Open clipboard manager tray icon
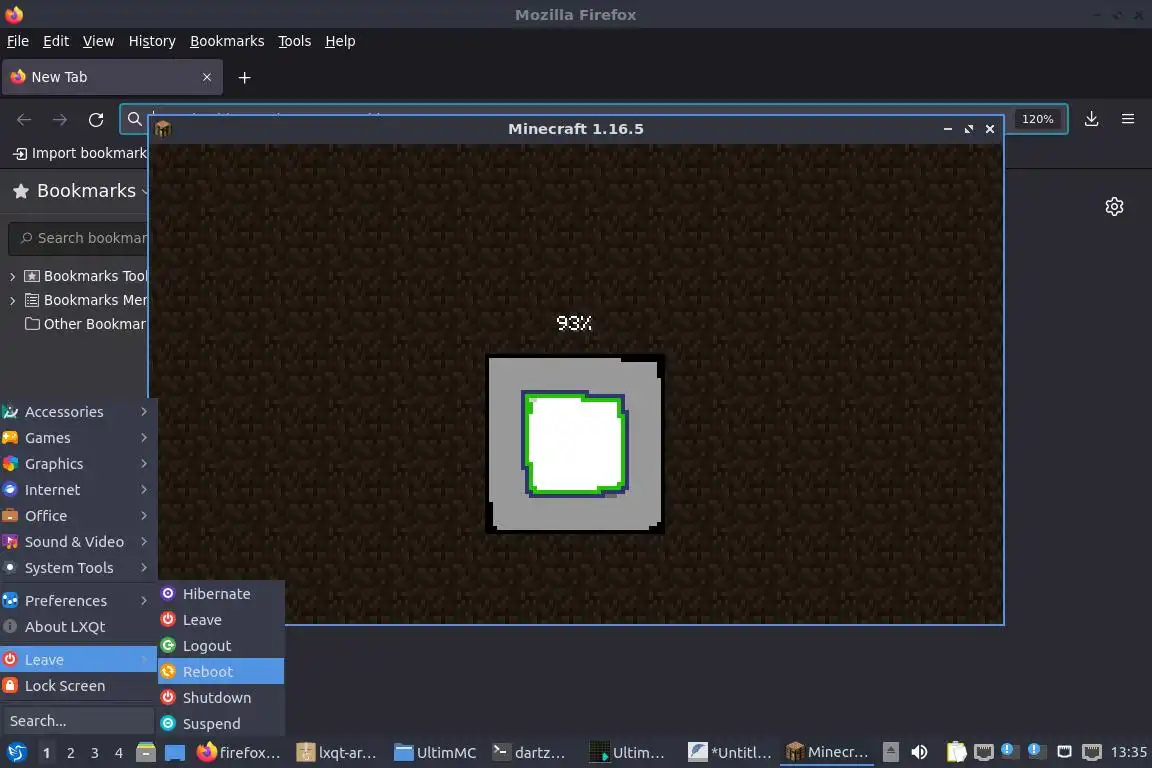Screen dimensions: 1152x768 tap(956, 752)
